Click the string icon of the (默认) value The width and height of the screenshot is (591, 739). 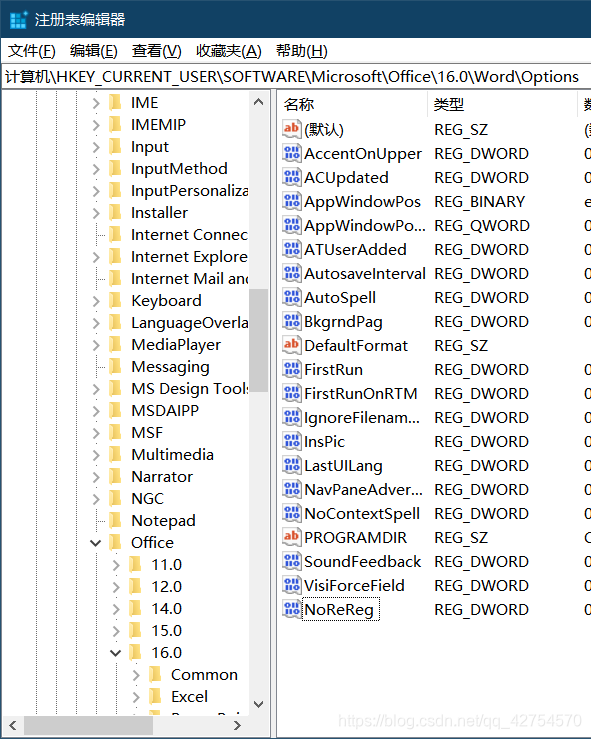[x=292, y=129]
